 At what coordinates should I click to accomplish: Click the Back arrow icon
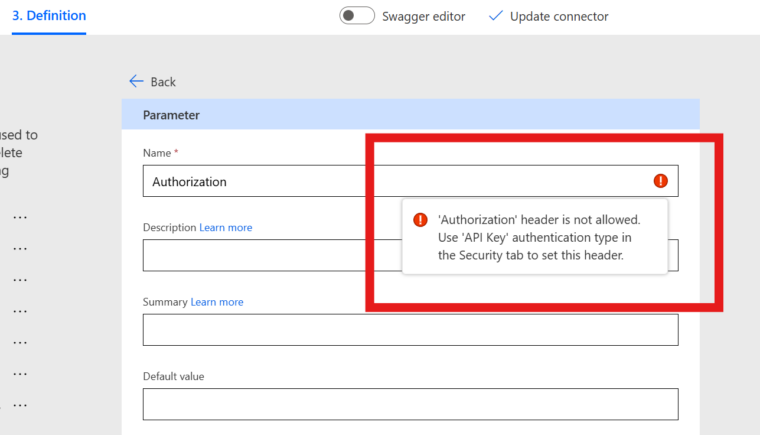coord(136,81)
